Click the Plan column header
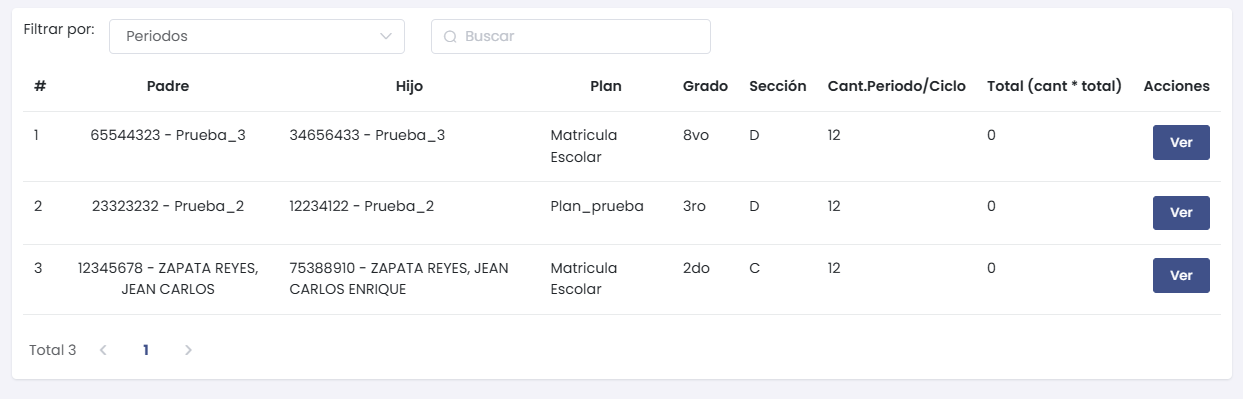The image size is (1243, 399). pos(606,86)
